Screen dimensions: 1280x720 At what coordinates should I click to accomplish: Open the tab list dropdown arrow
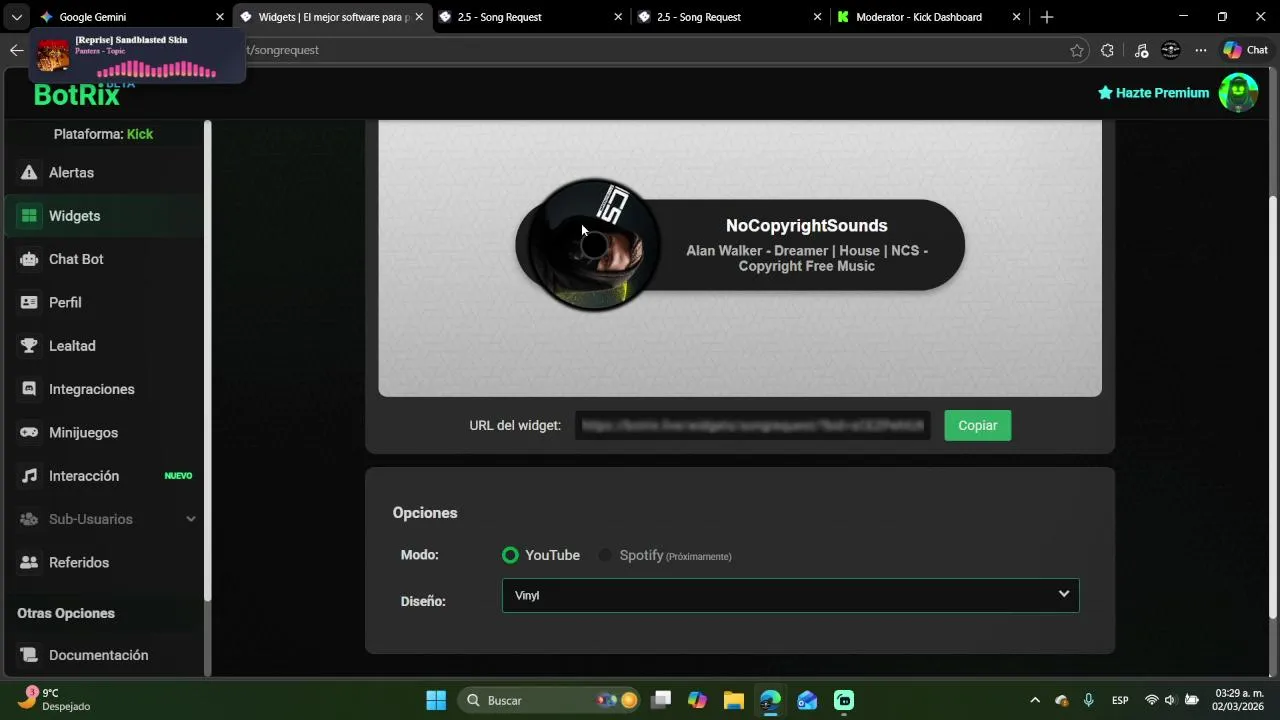pos(16,17)
